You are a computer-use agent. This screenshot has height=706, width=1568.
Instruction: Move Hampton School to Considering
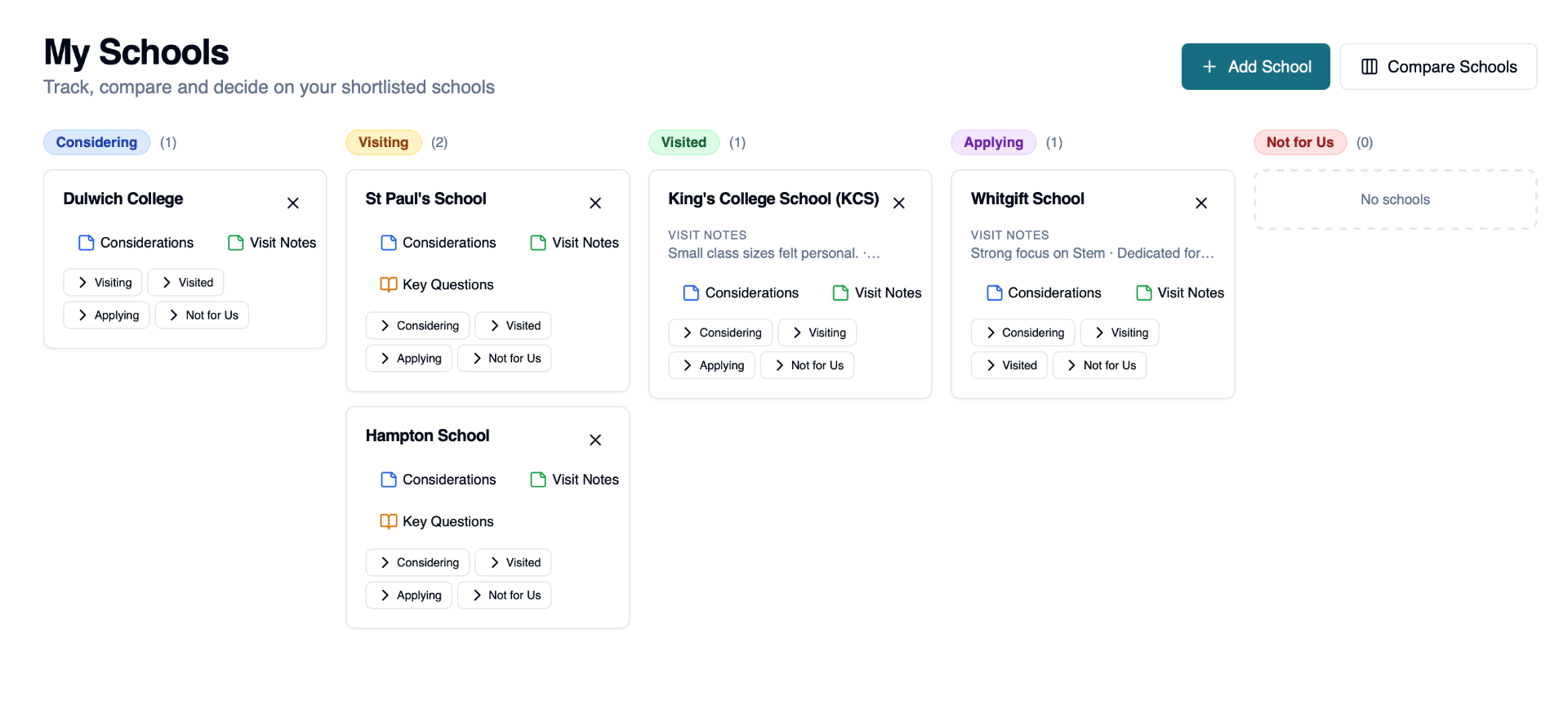click(x=418, y=563)
